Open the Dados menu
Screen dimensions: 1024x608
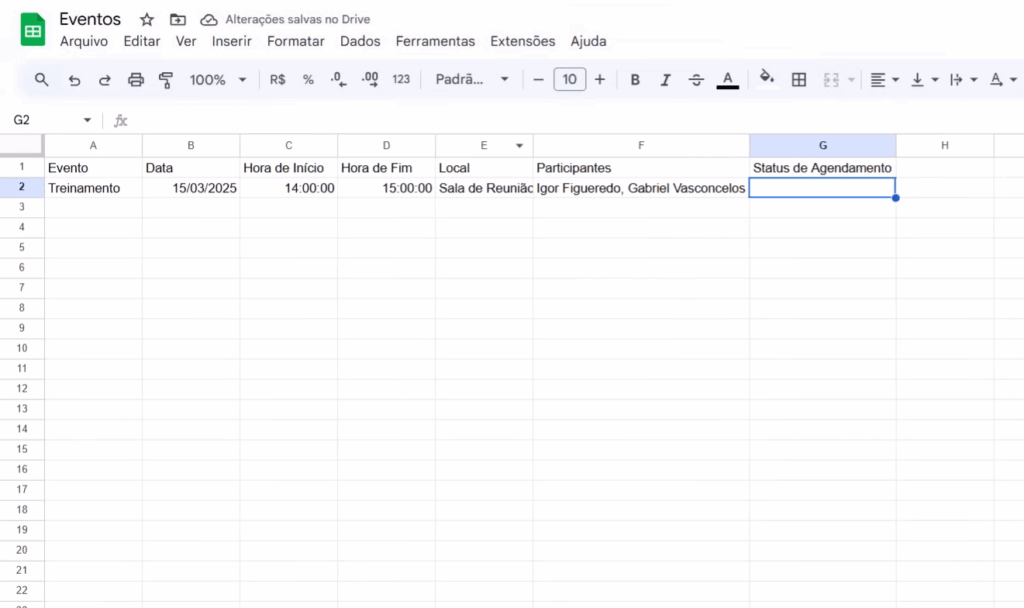[x=360, y=41]
